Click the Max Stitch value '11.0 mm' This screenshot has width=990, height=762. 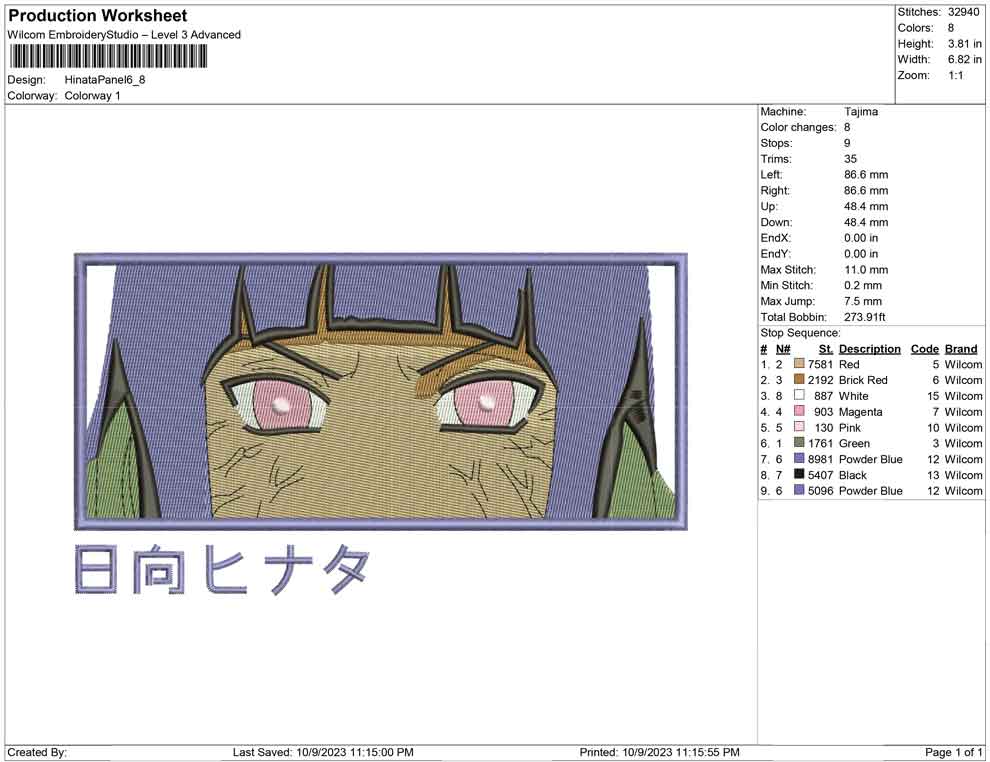(x=866, y=270)
